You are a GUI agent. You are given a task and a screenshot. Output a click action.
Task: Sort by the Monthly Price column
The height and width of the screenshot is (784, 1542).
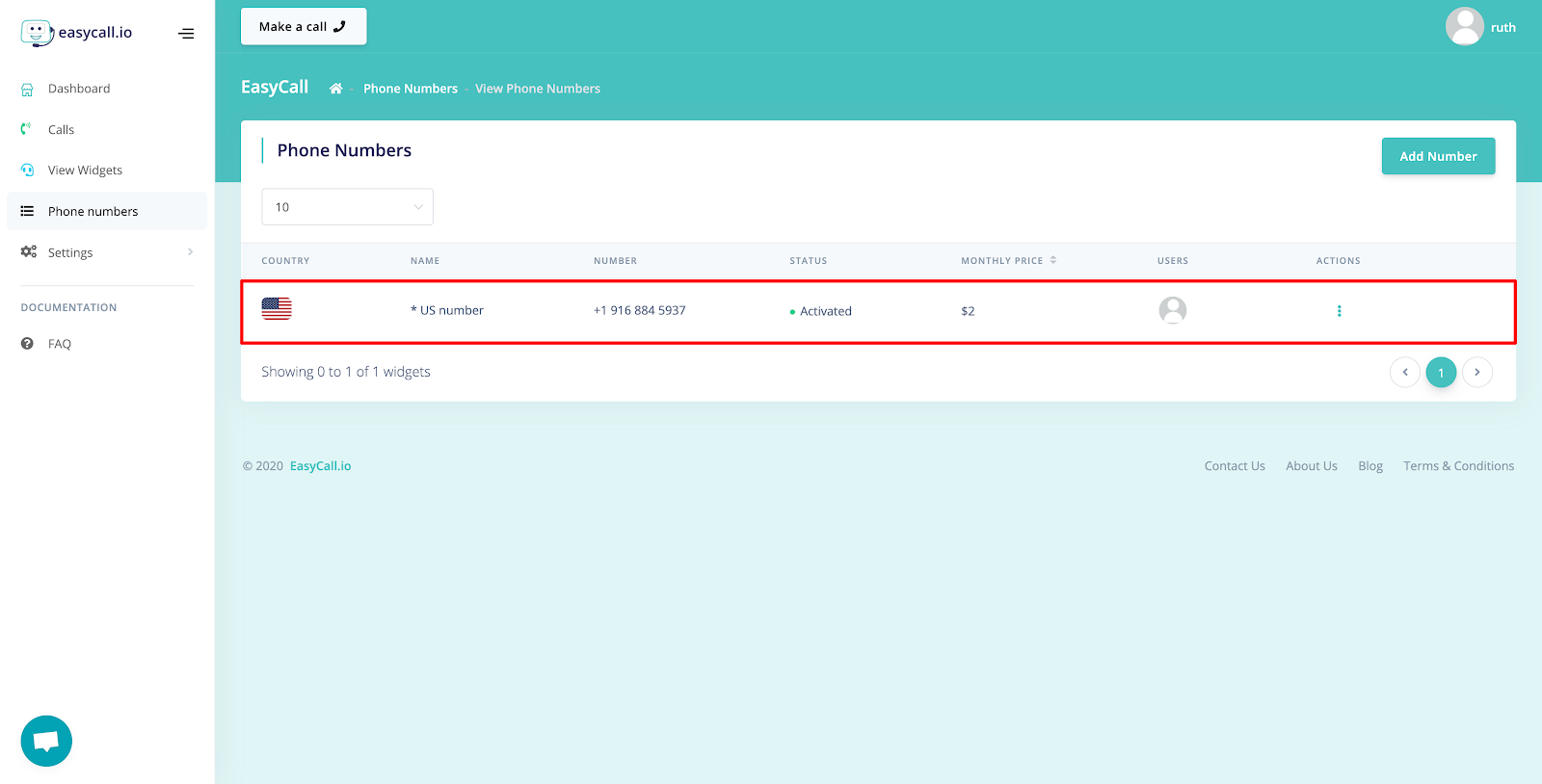(1008, 261)
